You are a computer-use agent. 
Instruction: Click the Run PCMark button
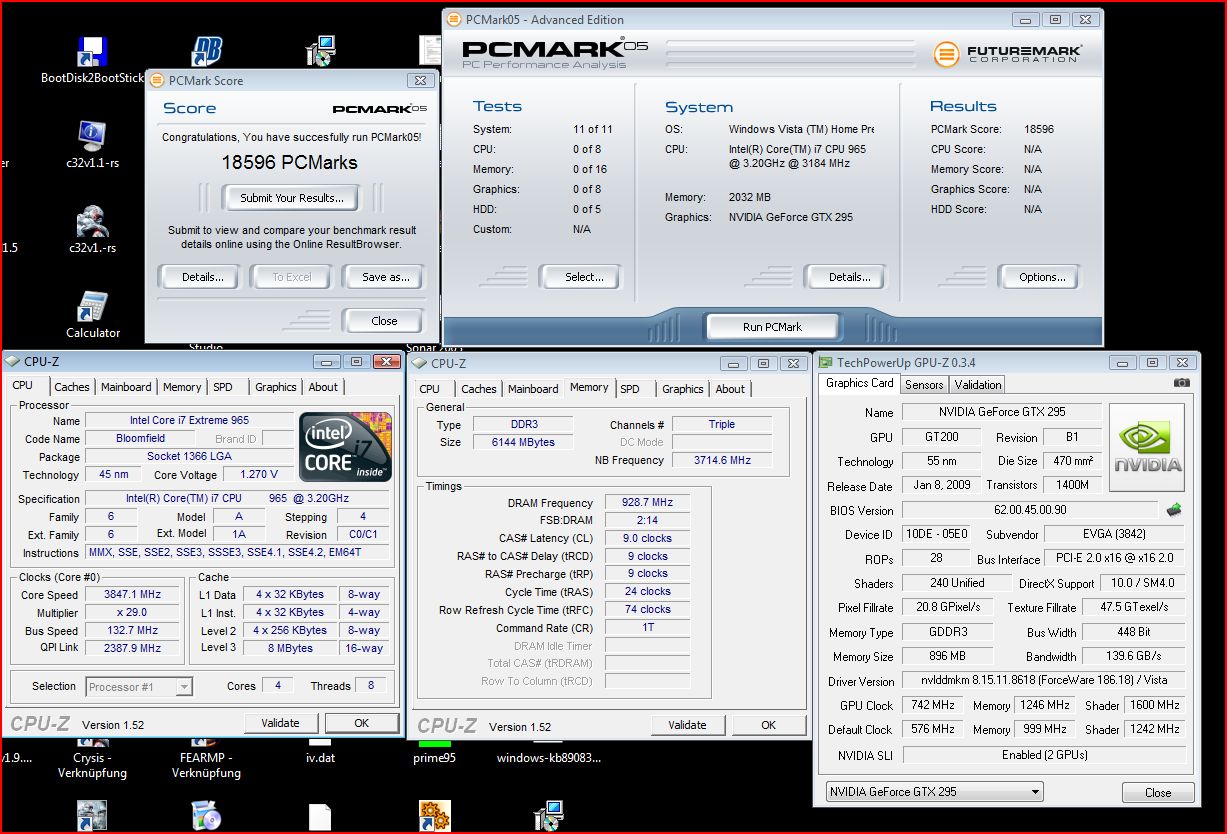pyautogui.click(x=772, y=327)
